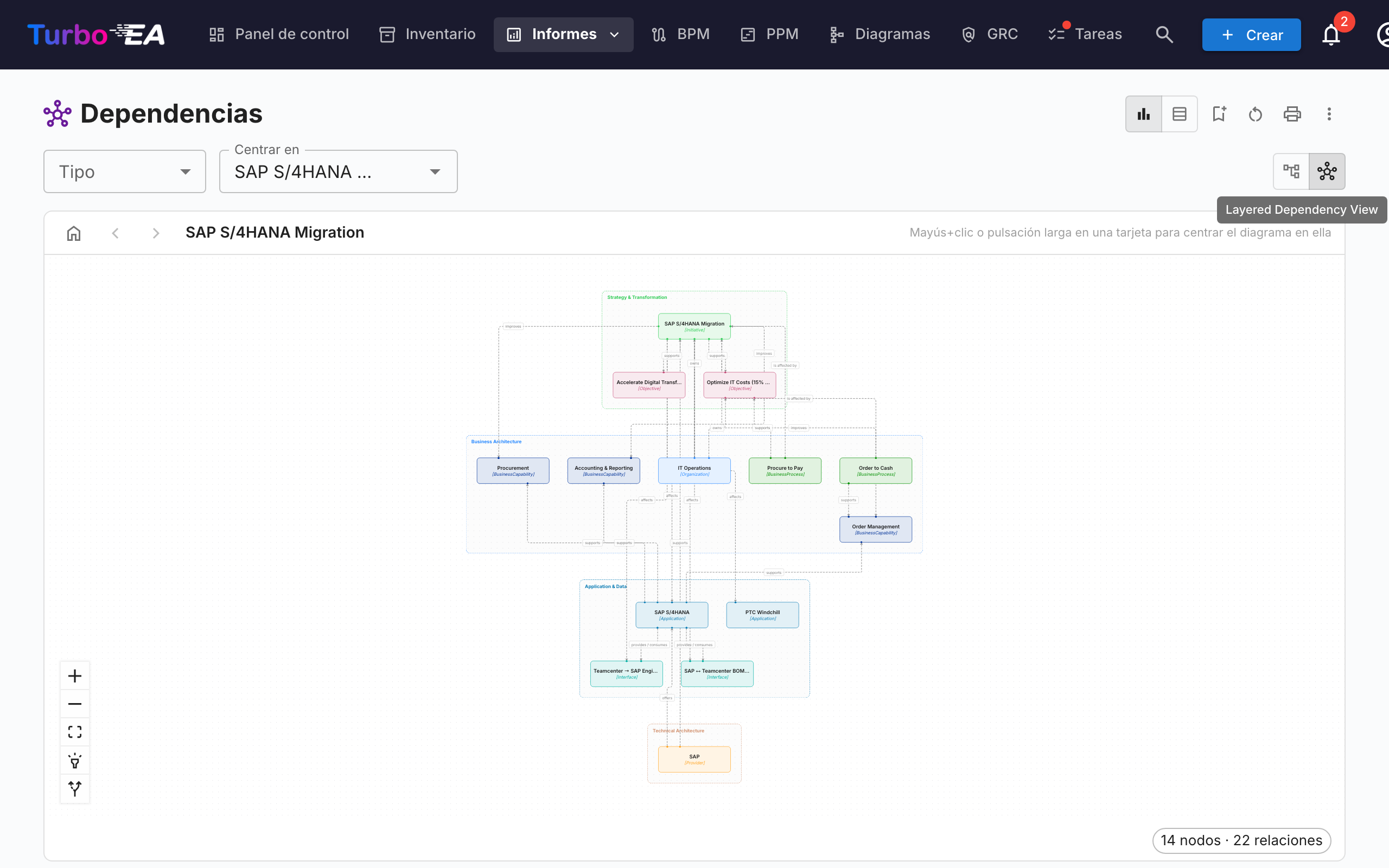
Task: Click the SAP S/4HANA Migration breadcrumb title
Action: [x=275, y=233]
